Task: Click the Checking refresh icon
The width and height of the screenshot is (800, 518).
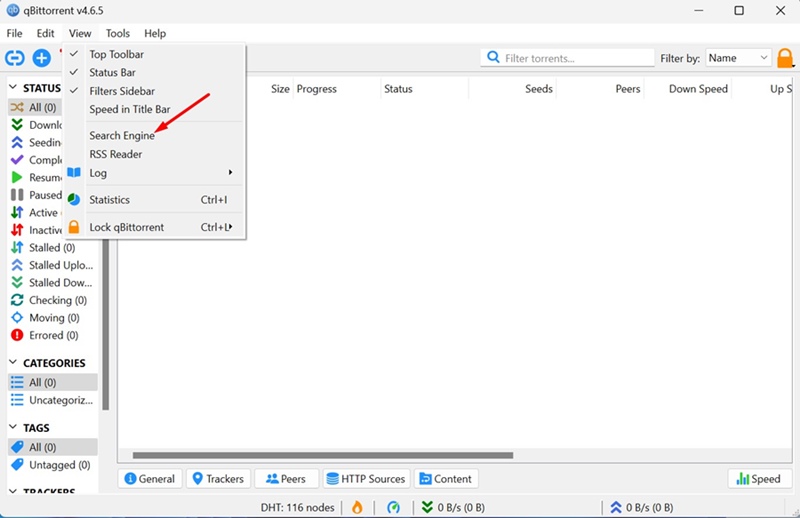Action: 17,300
